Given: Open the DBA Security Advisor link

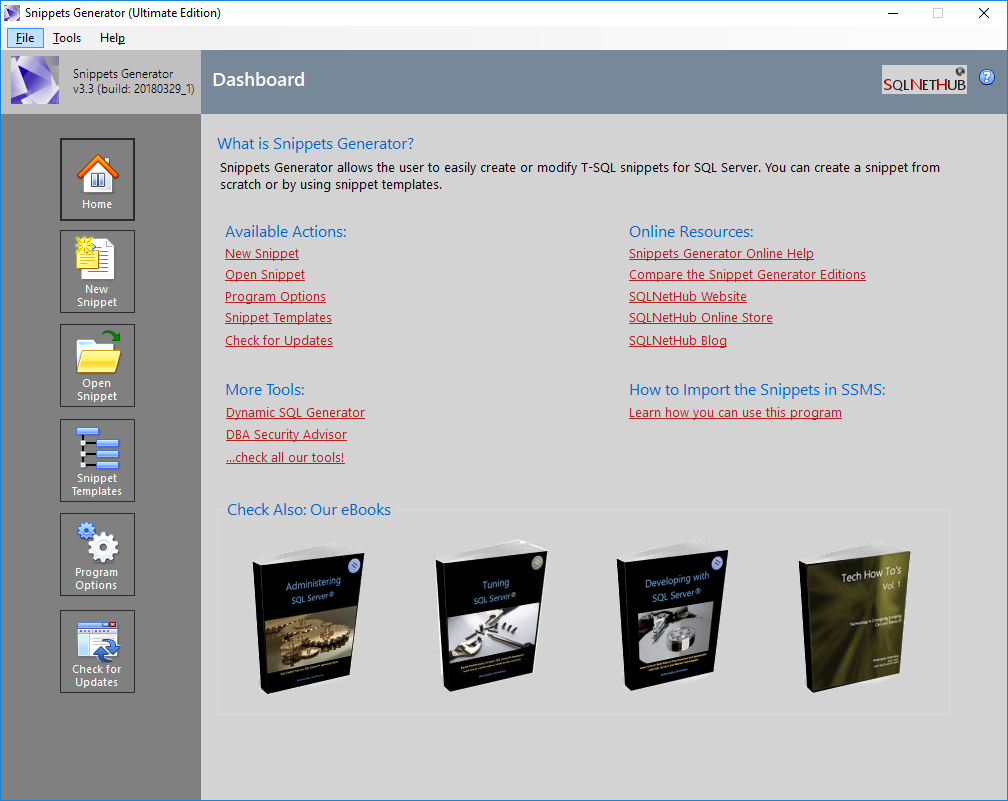Looking at the screenshot, I should click(286, 435).
